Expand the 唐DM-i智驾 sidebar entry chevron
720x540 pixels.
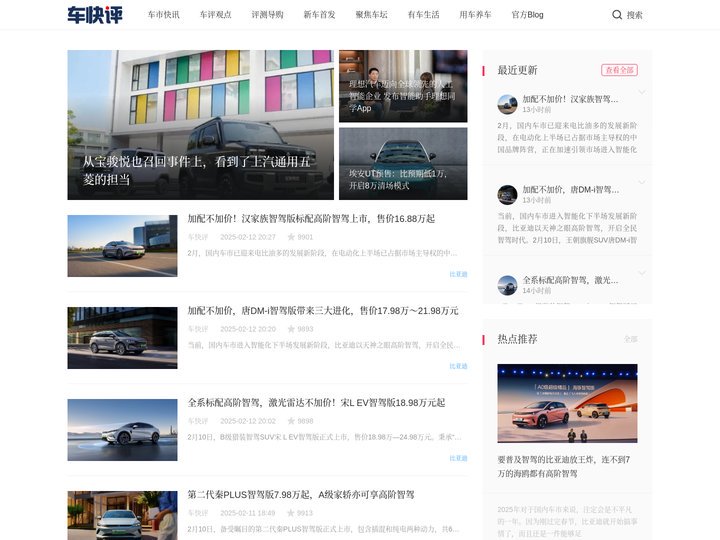click(642, 182)
